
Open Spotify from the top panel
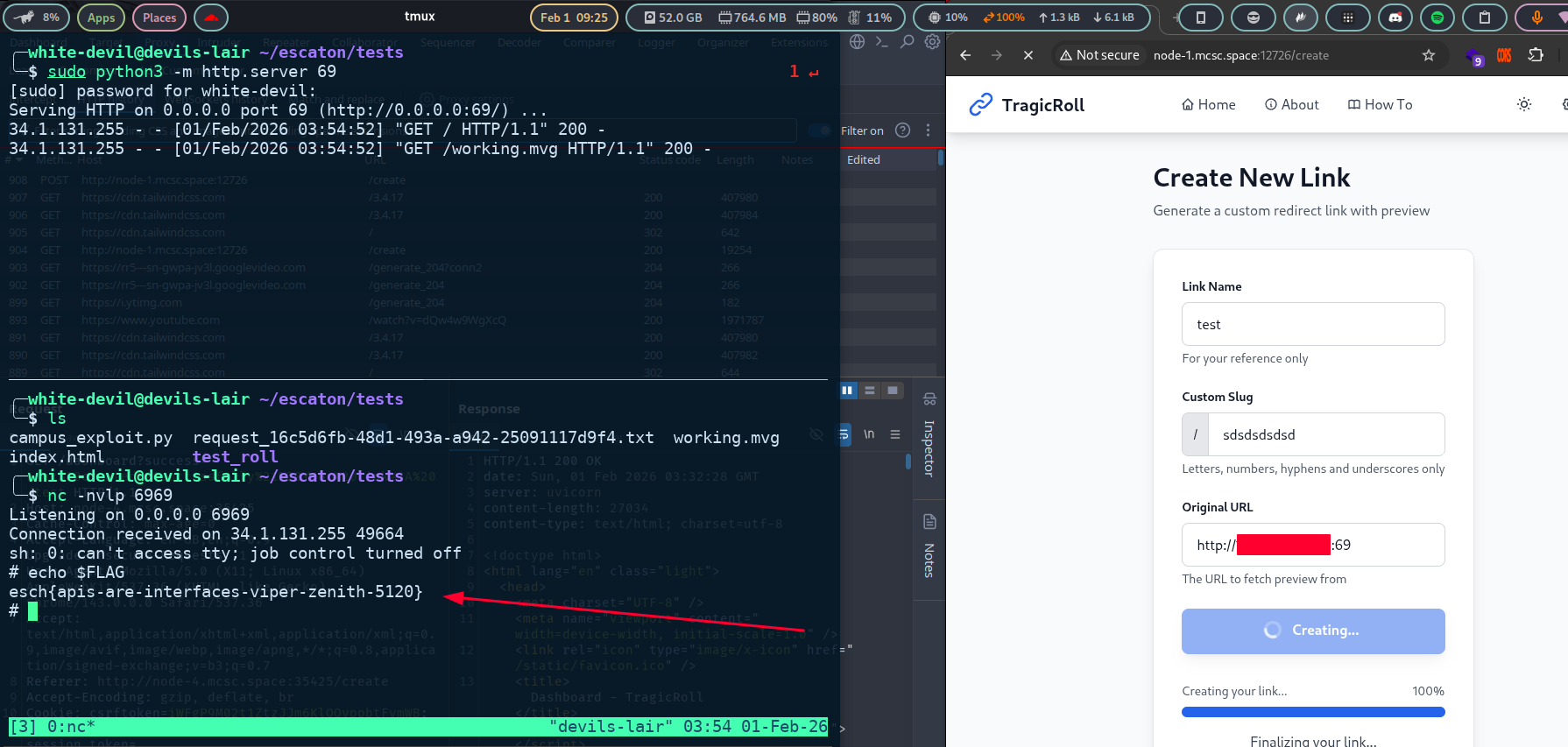click(x=1437, y=18)
